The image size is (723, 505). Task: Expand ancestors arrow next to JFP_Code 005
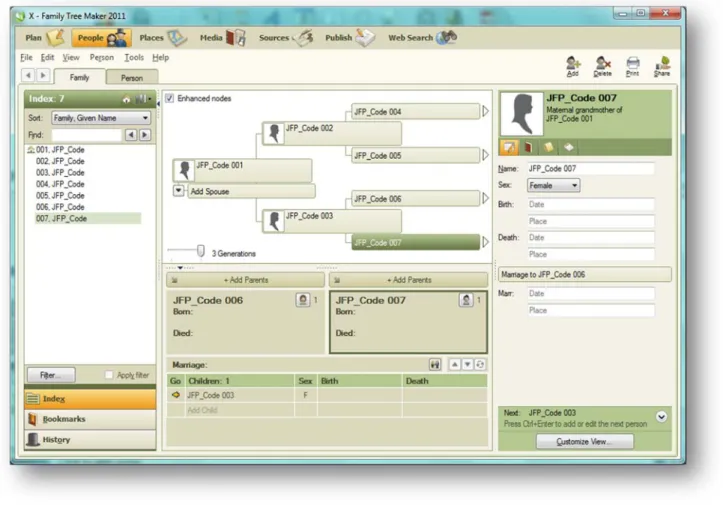pyautogui.click(x=485, y=155)
